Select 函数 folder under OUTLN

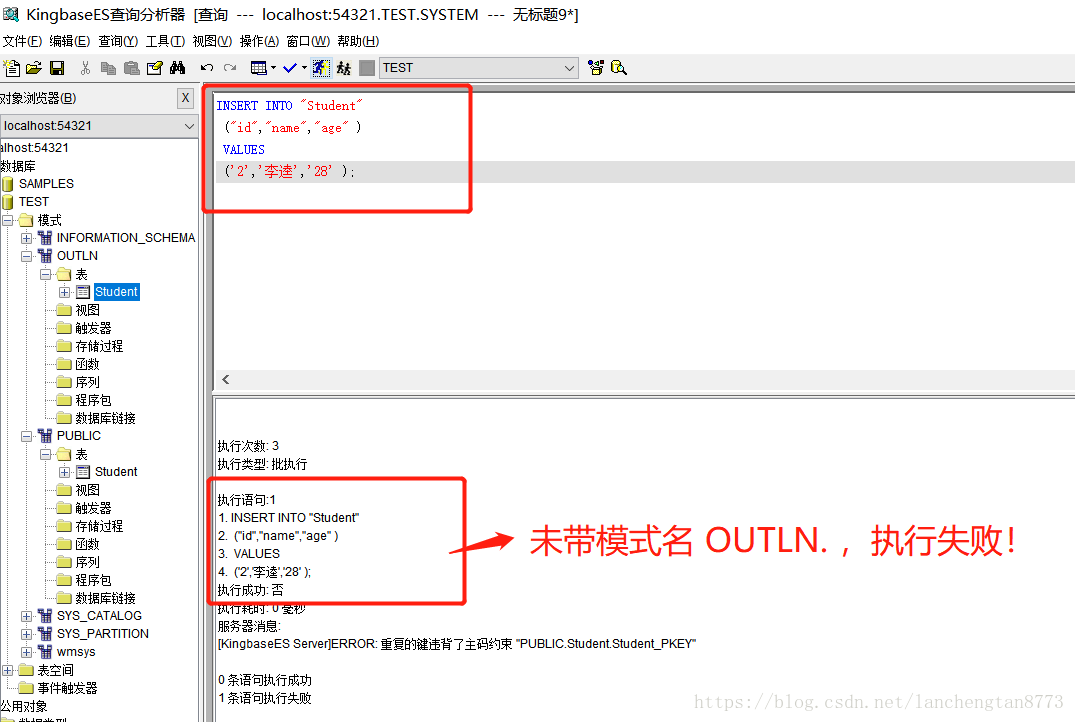pos(88,364)
